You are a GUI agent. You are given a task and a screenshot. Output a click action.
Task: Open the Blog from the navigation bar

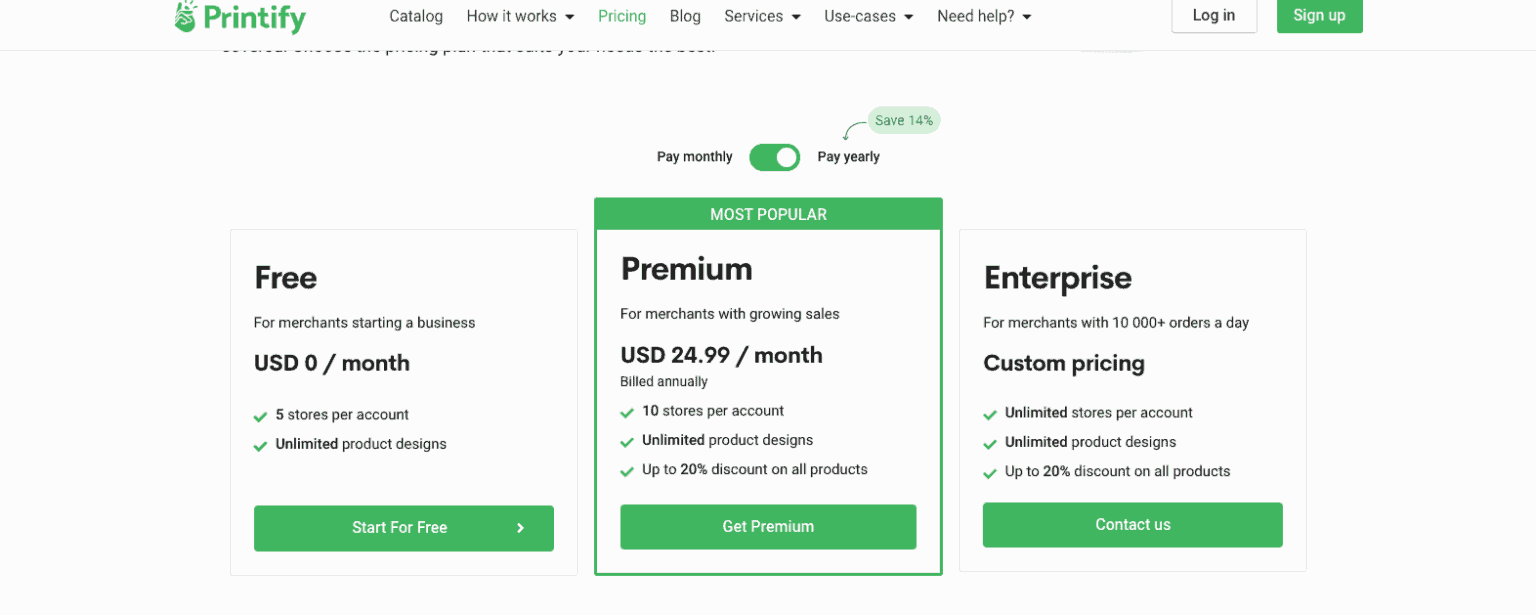685,16
